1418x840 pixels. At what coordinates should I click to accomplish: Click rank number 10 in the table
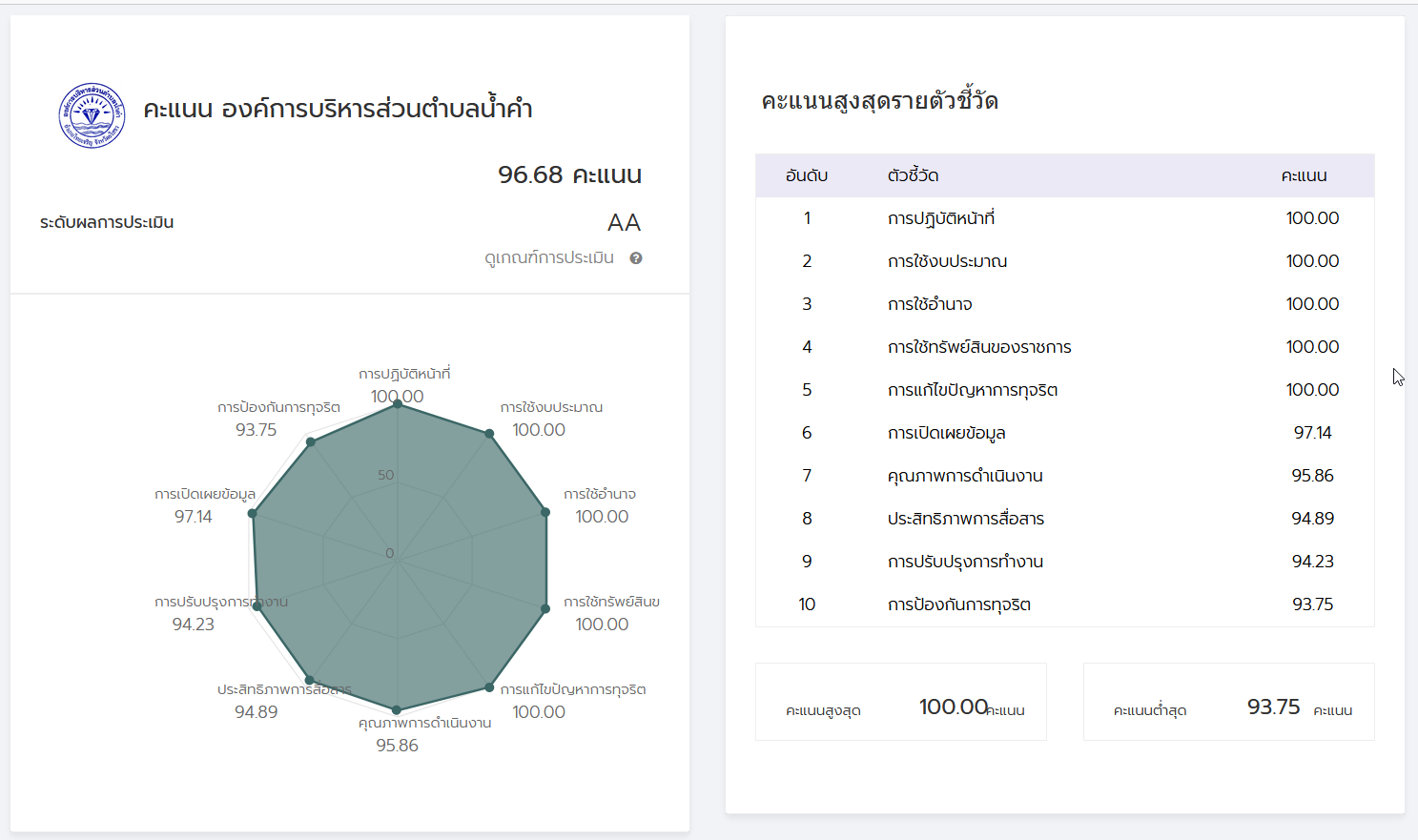tap(807, 604)
